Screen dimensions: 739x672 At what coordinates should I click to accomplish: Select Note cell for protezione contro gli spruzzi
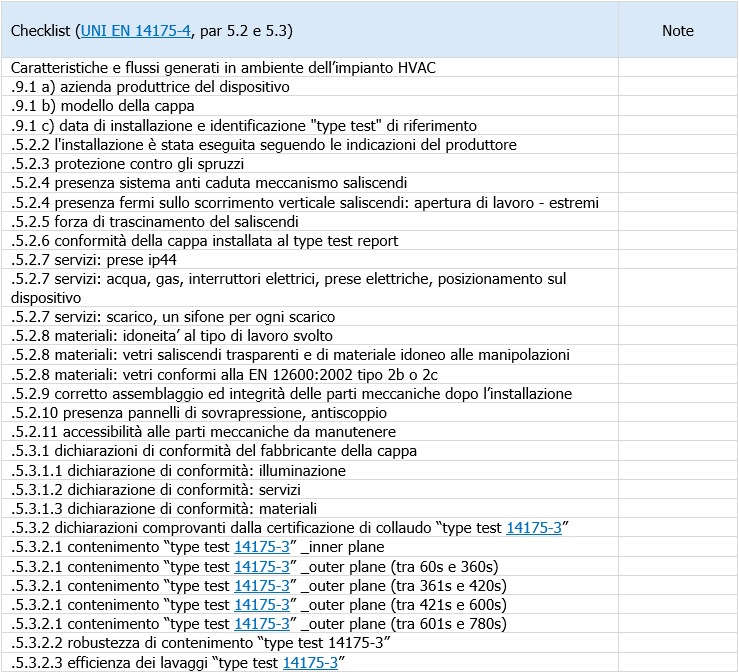click(x=677, y=164)
